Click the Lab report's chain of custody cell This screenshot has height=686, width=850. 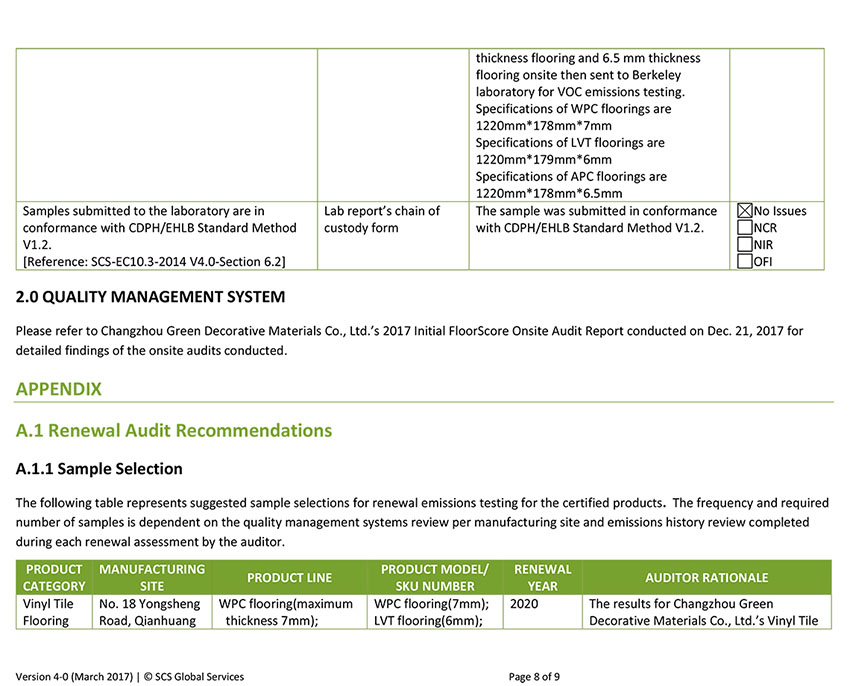(x=381, y=220)
